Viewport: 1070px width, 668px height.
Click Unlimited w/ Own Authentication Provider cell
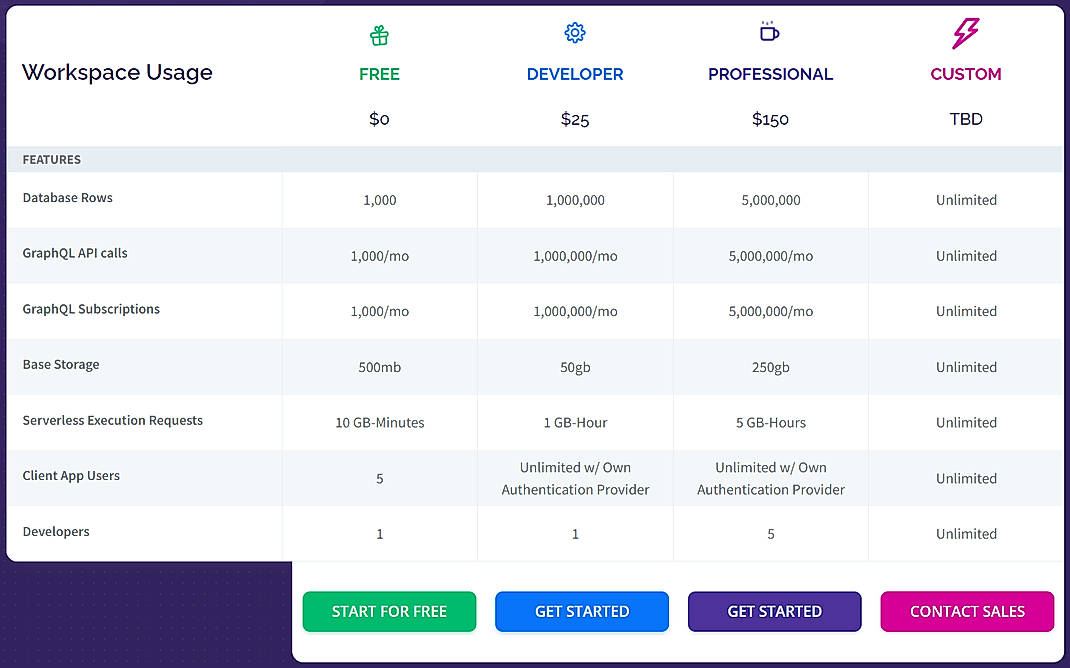575,478
